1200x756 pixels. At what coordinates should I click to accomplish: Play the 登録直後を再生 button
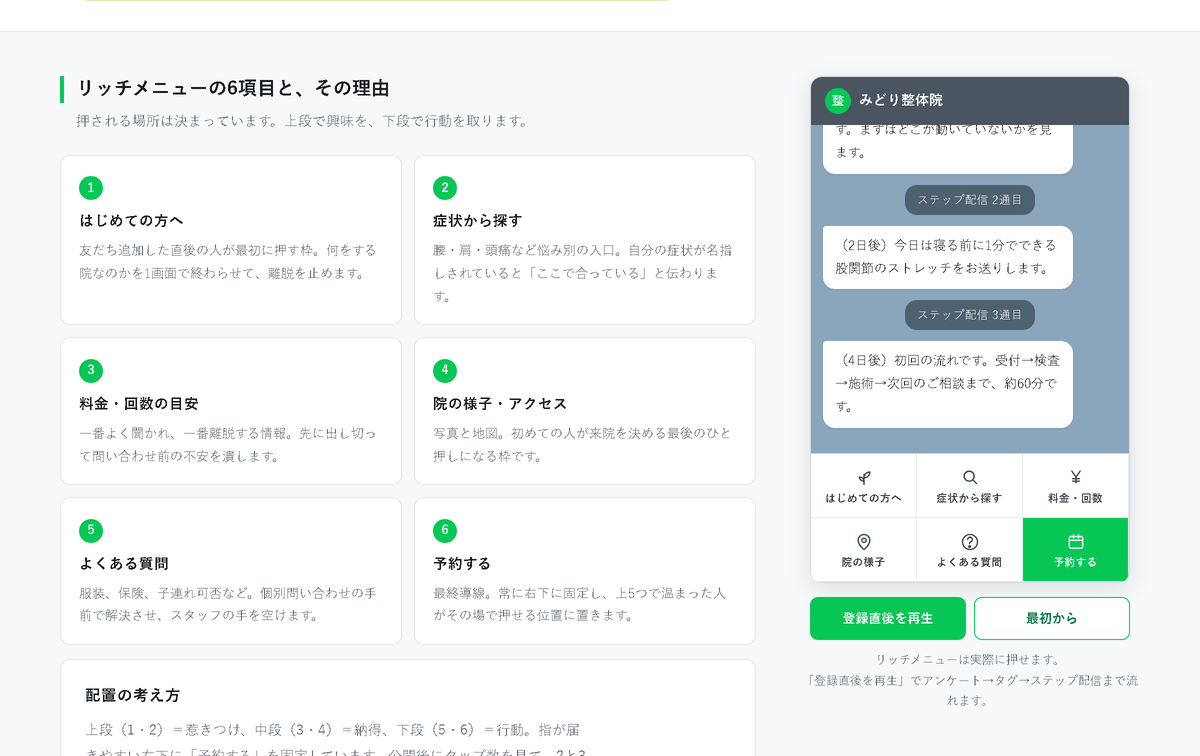(888, 618)
